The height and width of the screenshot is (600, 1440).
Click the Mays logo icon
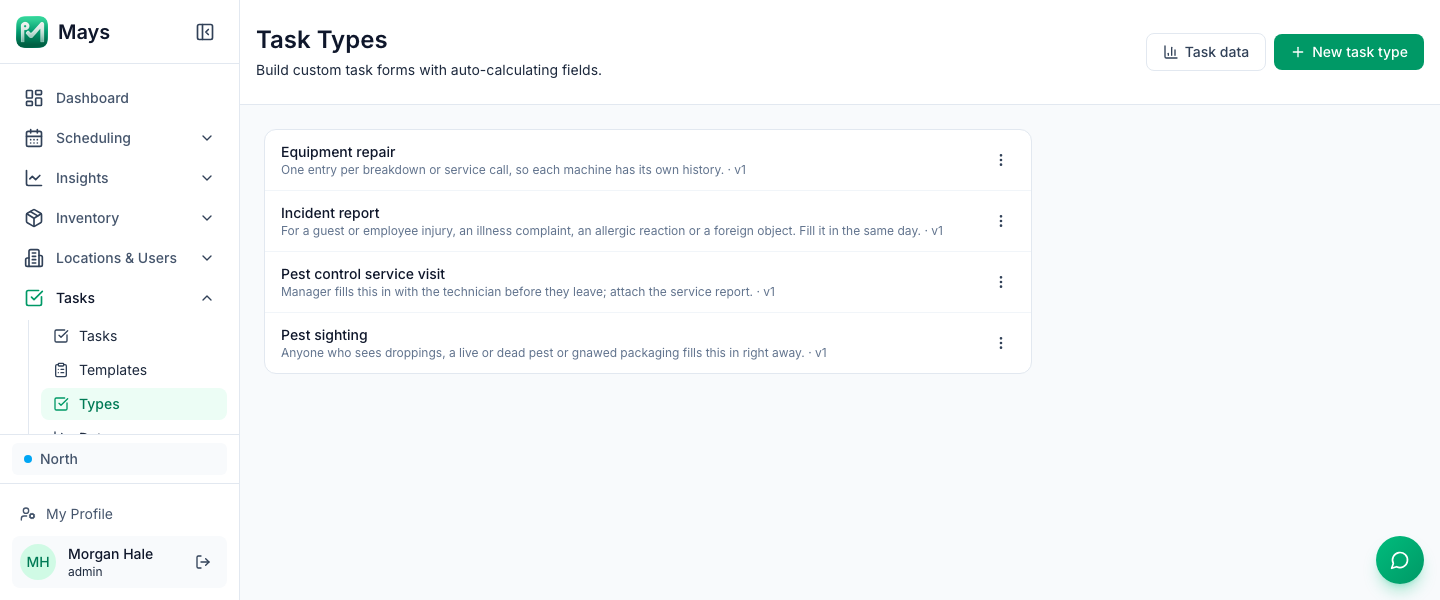coord(32,32)
